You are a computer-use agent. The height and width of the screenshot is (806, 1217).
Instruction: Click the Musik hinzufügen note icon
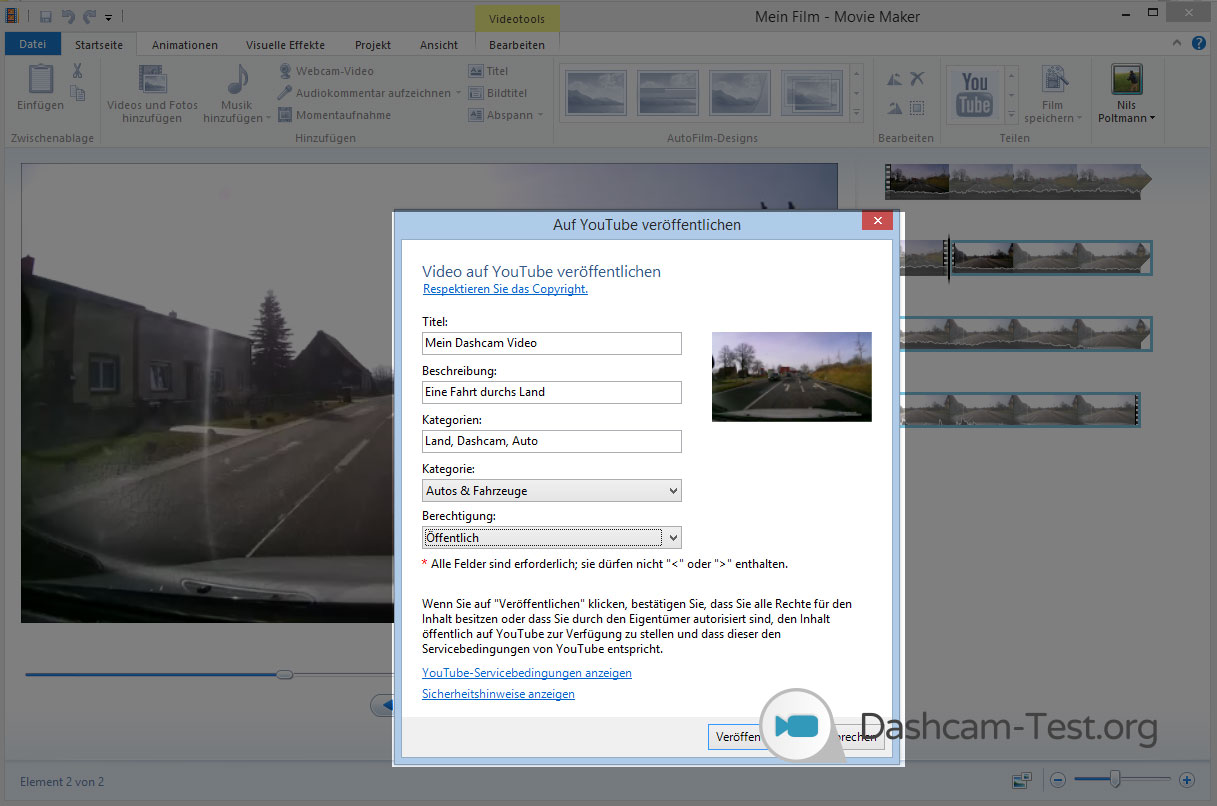click(x=238, y=79)
